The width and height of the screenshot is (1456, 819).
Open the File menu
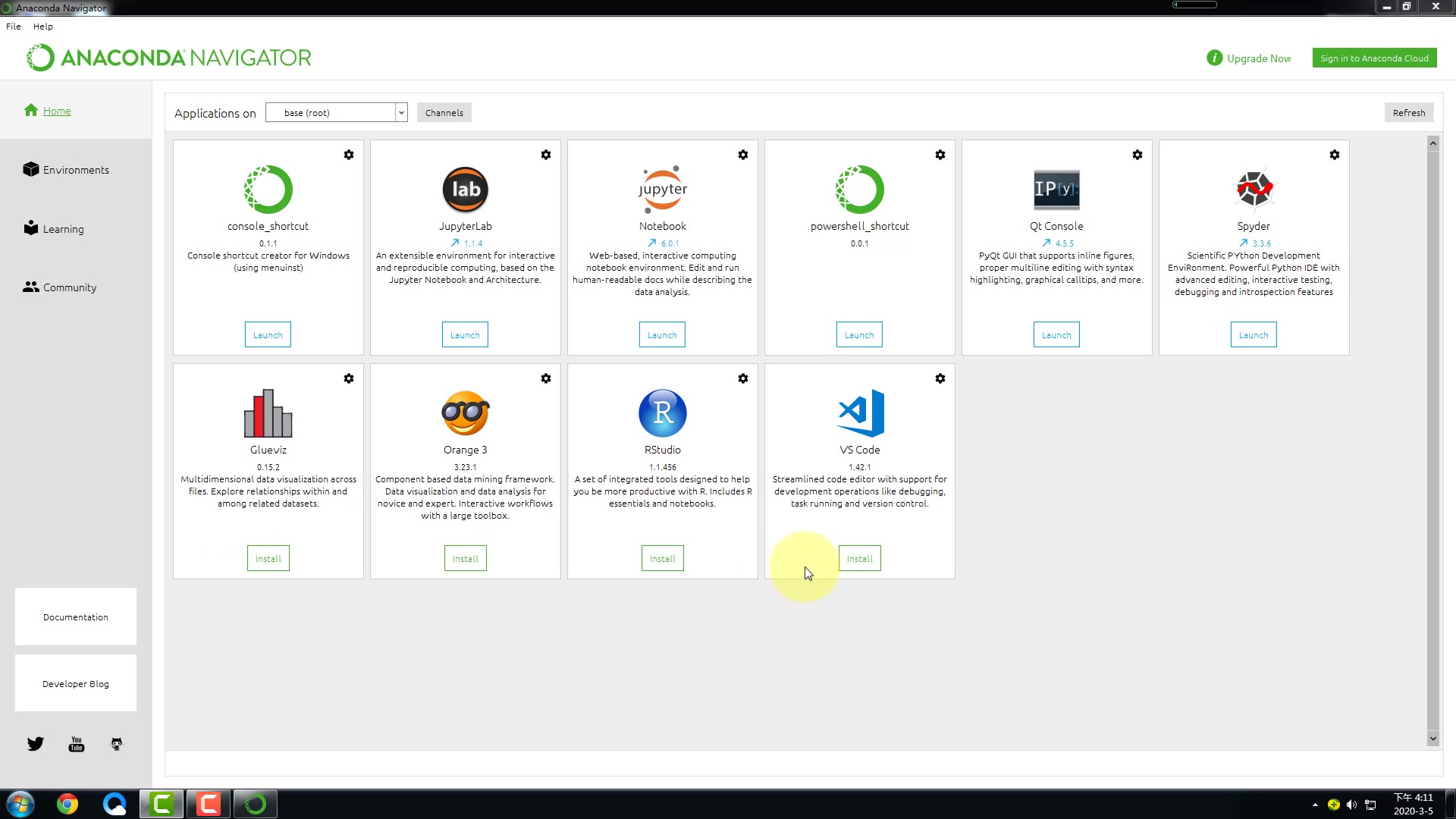[14, 27]
